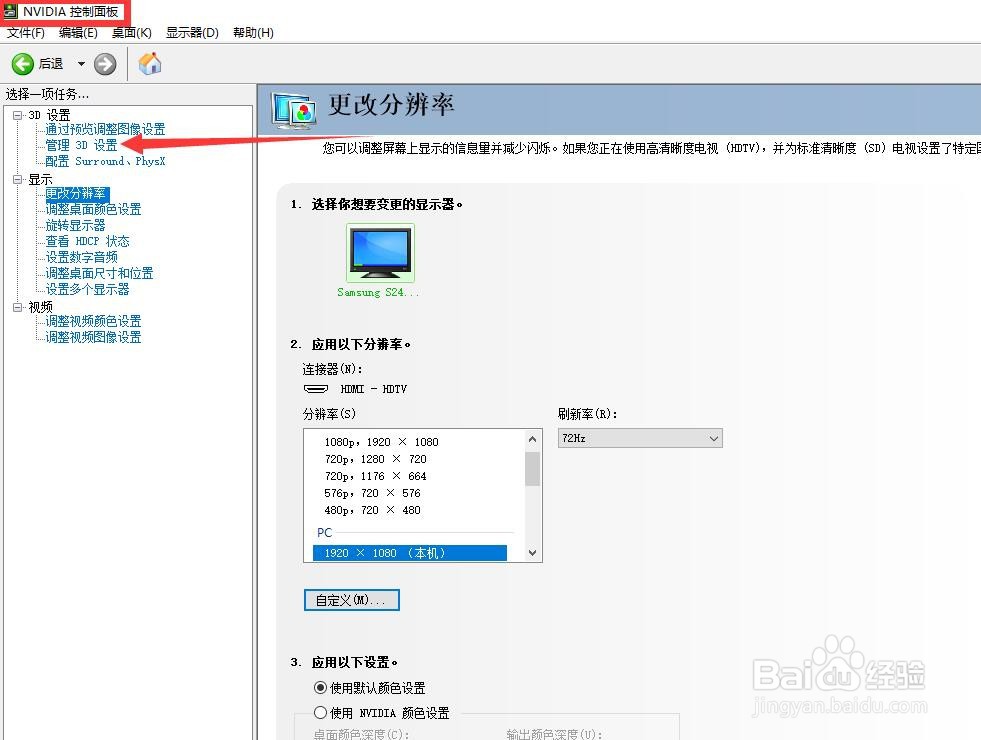Choose resolution 480p, 720 × 480
Screen dimensions: 981x740
[x=372, y=510]
